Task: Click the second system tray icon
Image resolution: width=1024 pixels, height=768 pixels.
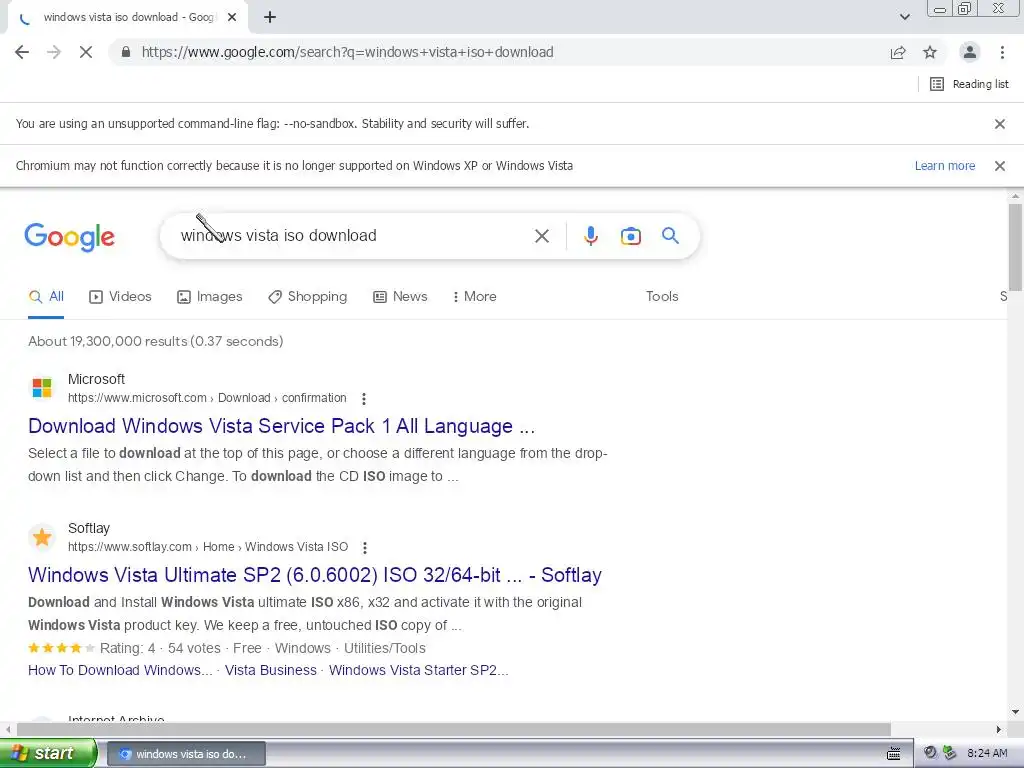Action: [950, 753]
